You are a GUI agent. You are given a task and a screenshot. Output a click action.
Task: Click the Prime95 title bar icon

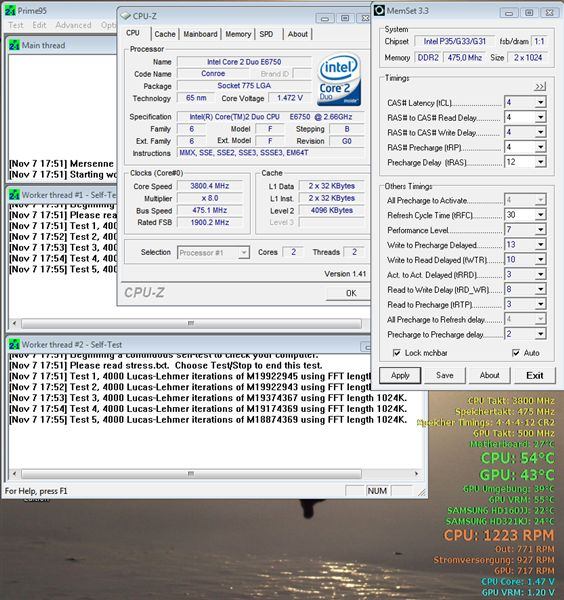(10, 11)
